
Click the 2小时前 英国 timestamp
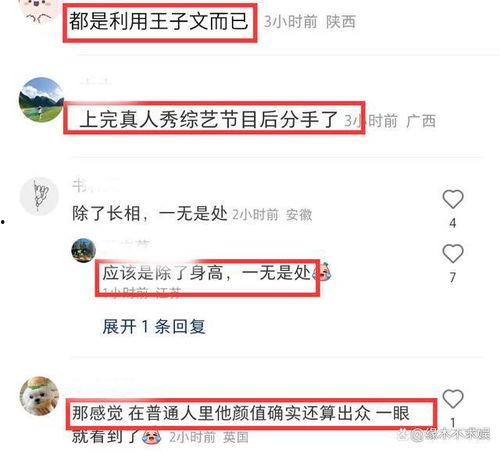(x=209, y=437)
